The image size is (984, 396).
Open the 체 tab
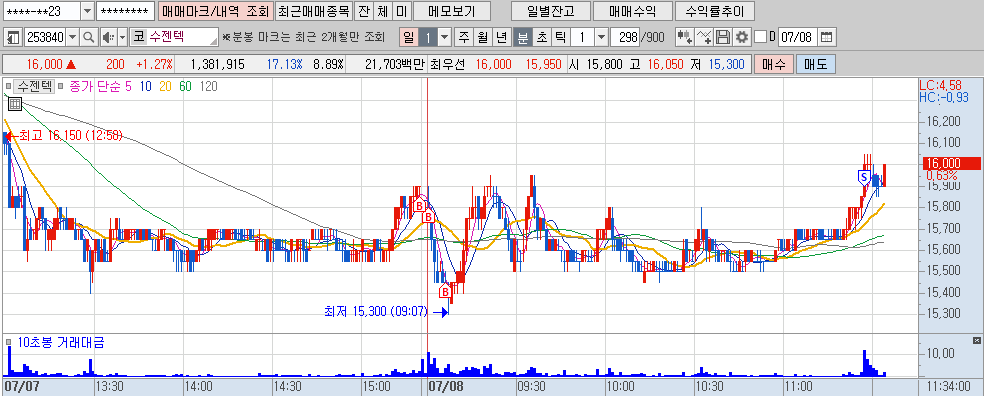pos(382,11)
